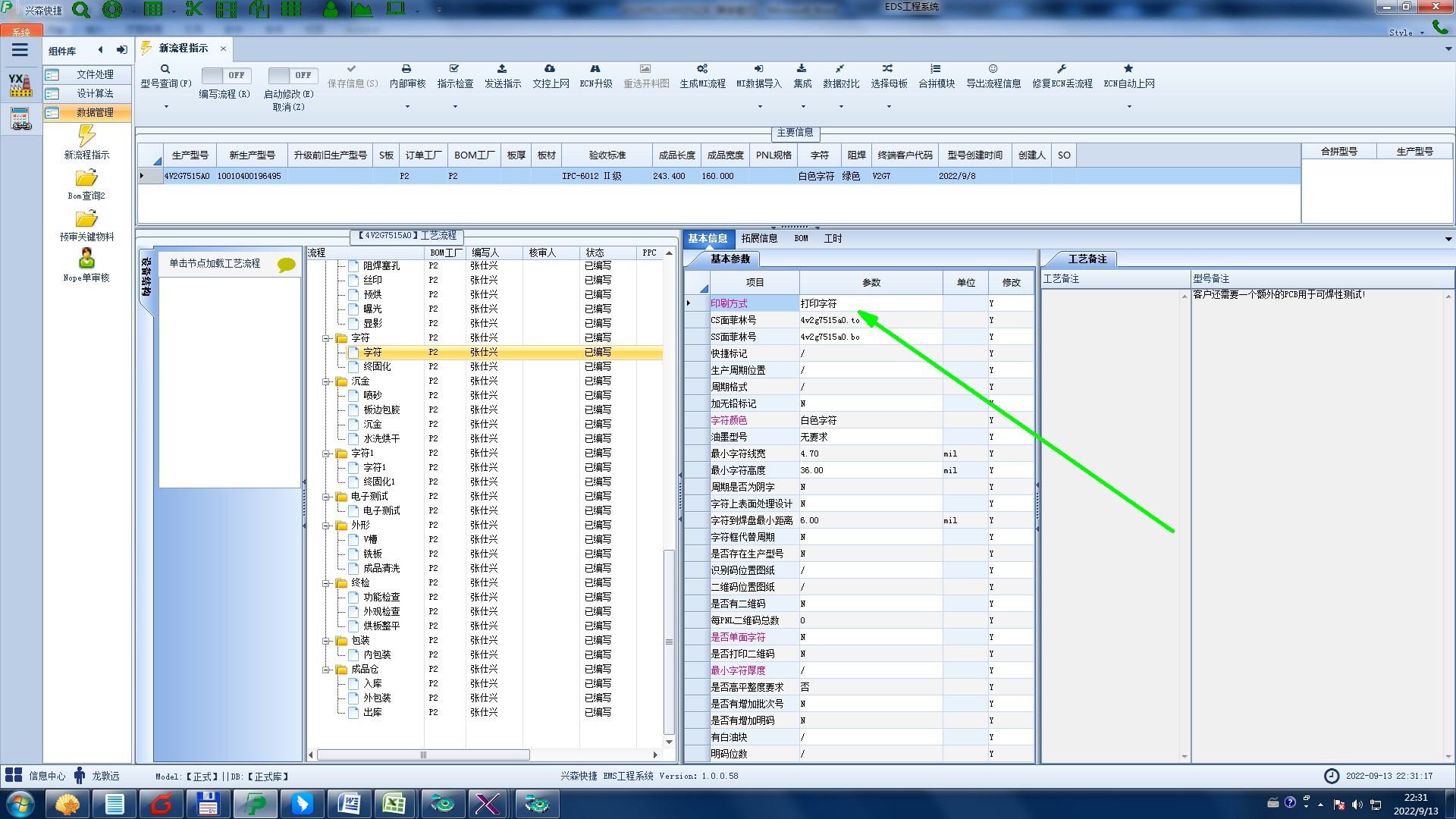The image size is (1456, 819).
Task: Collapse the 字符 folder node
Action: [327, 338]
